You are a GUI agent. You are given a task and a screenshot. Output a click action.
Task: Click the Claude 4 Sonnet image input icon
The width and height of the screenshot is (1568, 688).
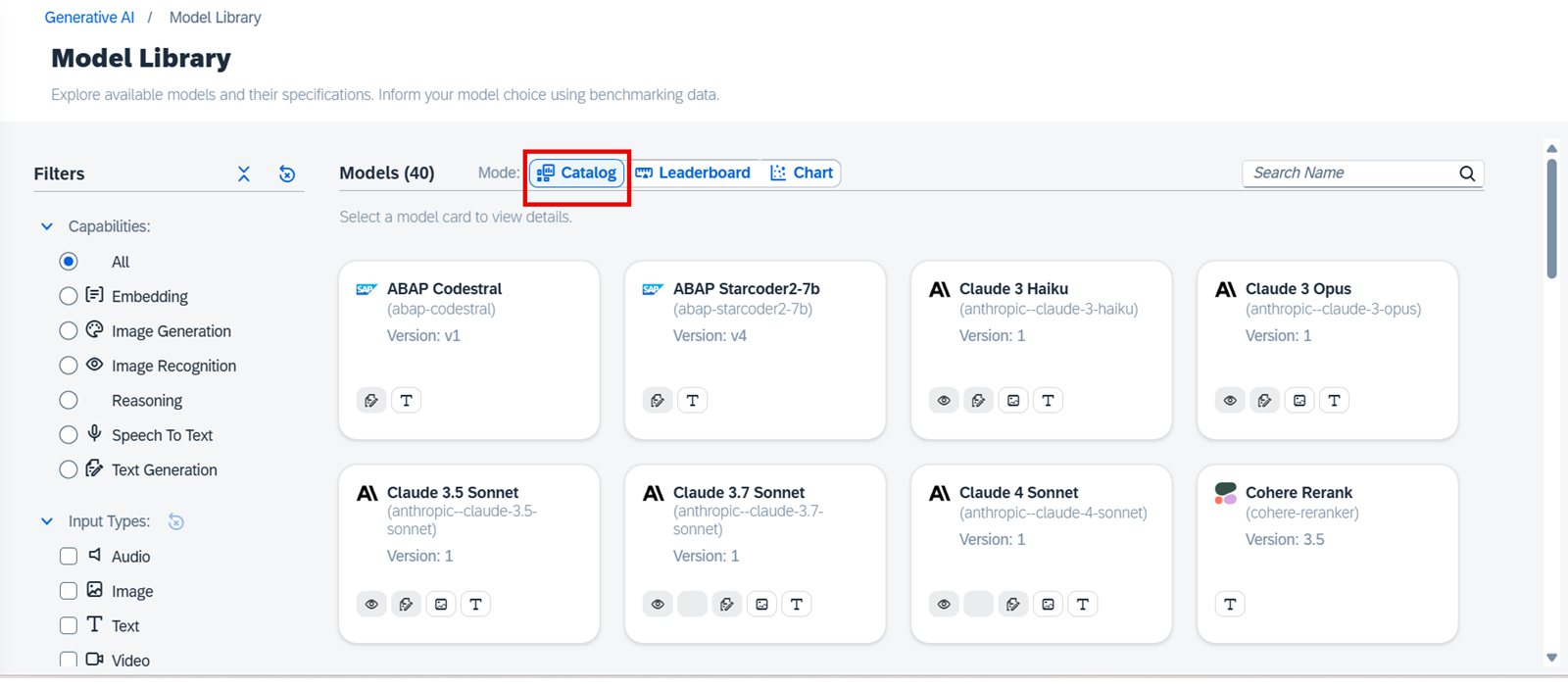1048,604
